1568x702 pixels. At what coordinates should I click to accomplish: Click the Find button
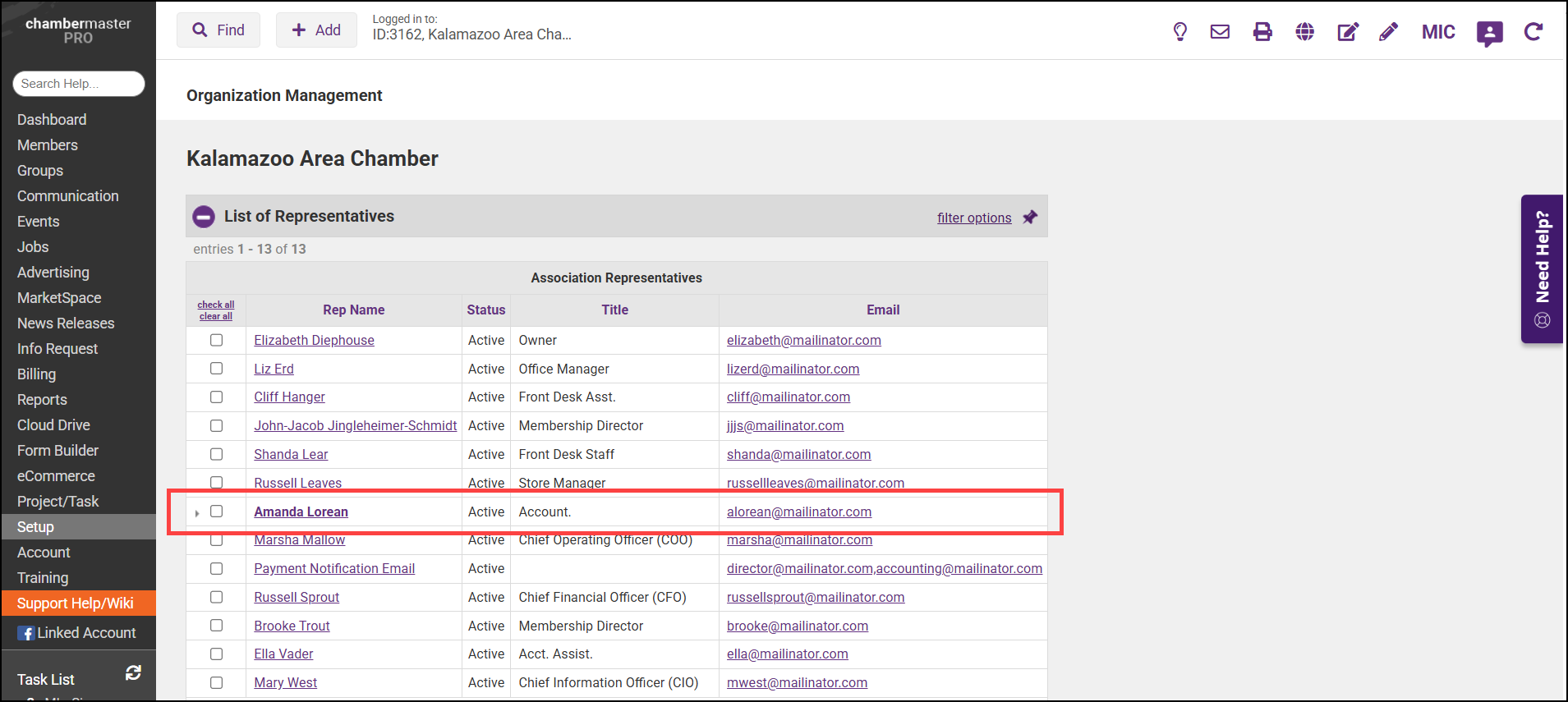click(218, 30)
